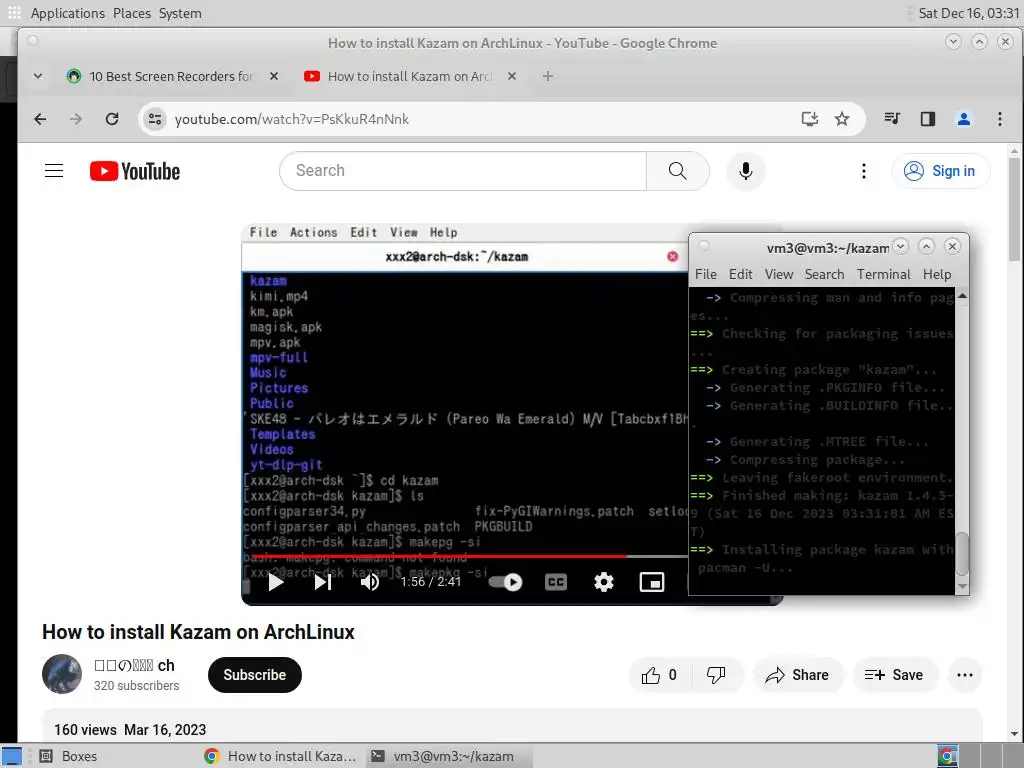Click the channel avatar thumbnail
Viewport: 1024px width, 768px height.
click(x=62, y=674)
